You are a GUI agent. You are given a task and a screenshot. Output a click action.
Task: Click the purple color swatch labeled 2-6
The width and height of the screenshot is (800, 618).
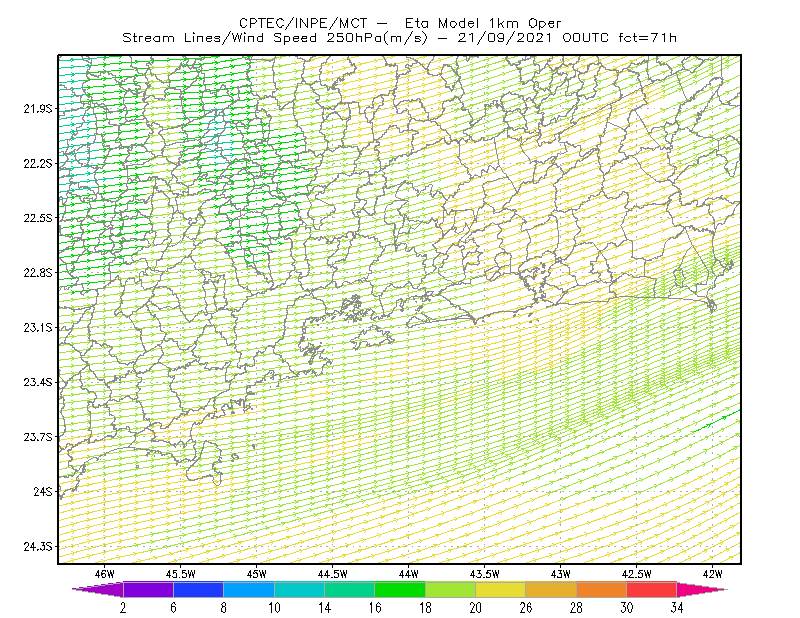point(148,589)
